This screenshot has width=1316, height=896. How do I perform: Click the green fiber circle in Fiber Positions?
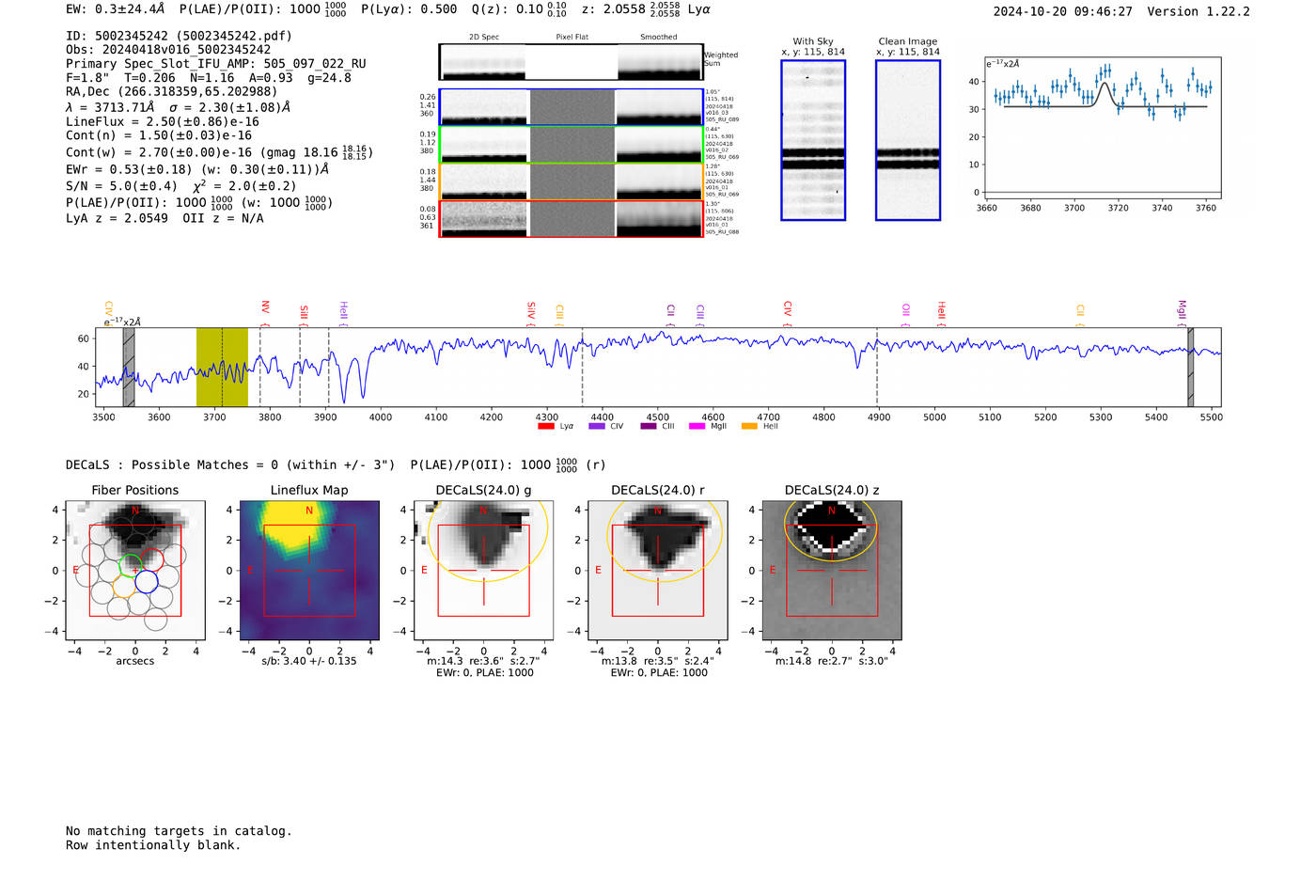(131, 567)
